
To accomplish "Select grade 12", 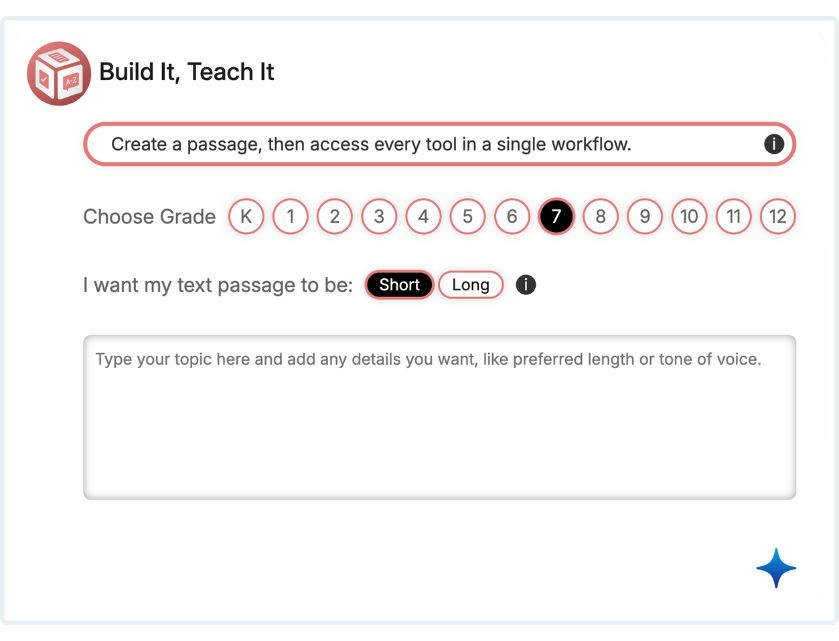I will [x=778, y=217].
